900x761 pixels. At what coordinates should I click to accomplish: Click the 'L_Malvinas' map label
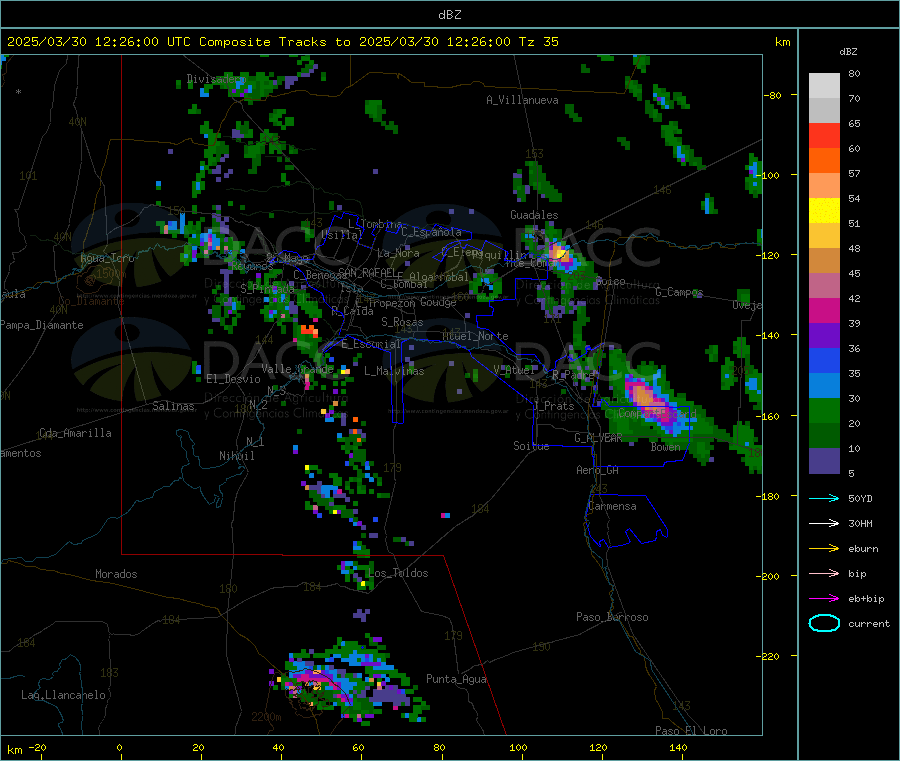[x=394, y=371]
